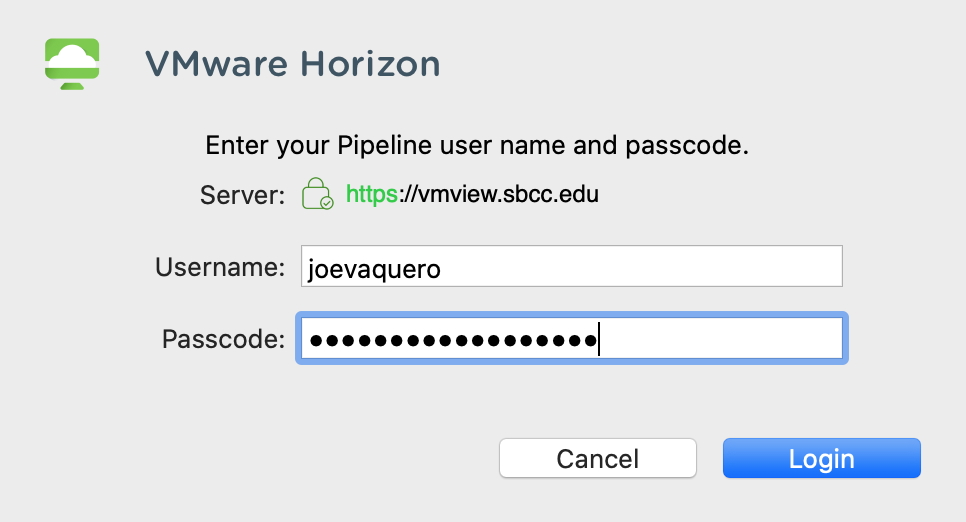Click the "Server:" label
The width and height of the screenshot is (966, 522).
point(243,194)
